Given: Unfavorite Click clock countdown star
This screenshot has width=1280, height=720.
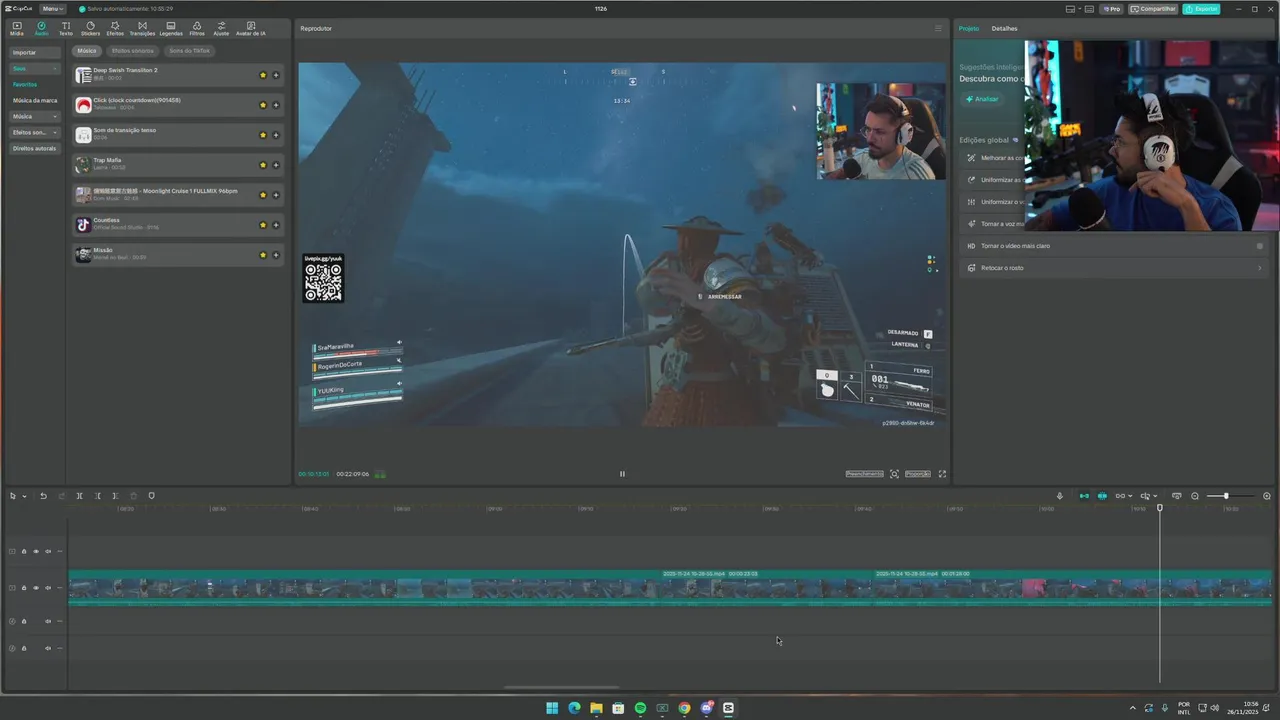Looking at the screenshot, I should pos(263,105).
